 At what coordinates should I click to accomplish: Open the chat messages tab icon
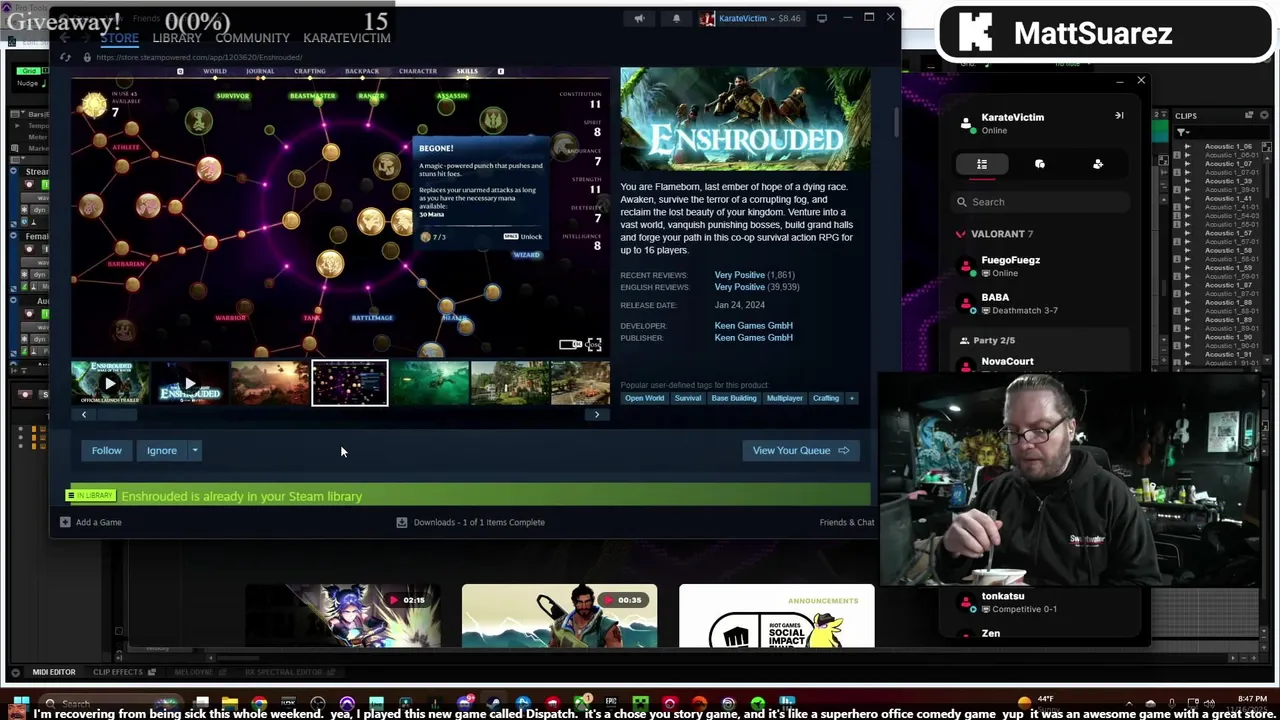point(1040,164)
